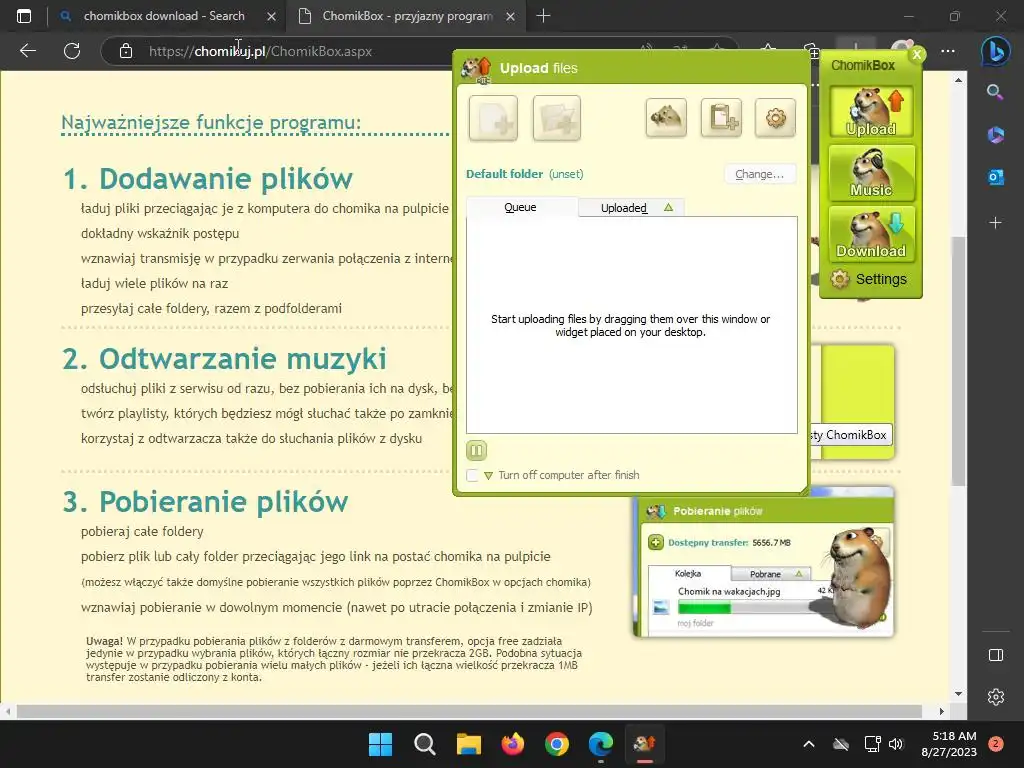
Task: Open the sidebar search icon in Edge
Action: point(995,92)
